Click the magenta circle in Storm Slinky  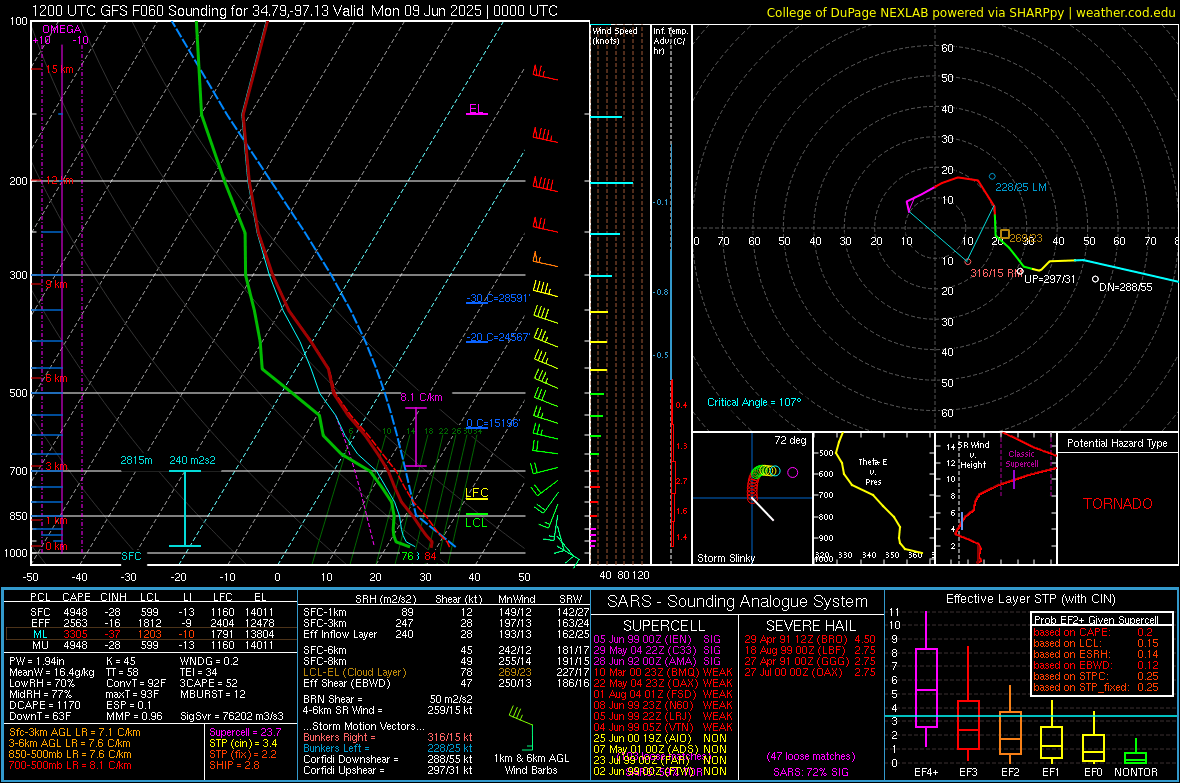point(792,472)
